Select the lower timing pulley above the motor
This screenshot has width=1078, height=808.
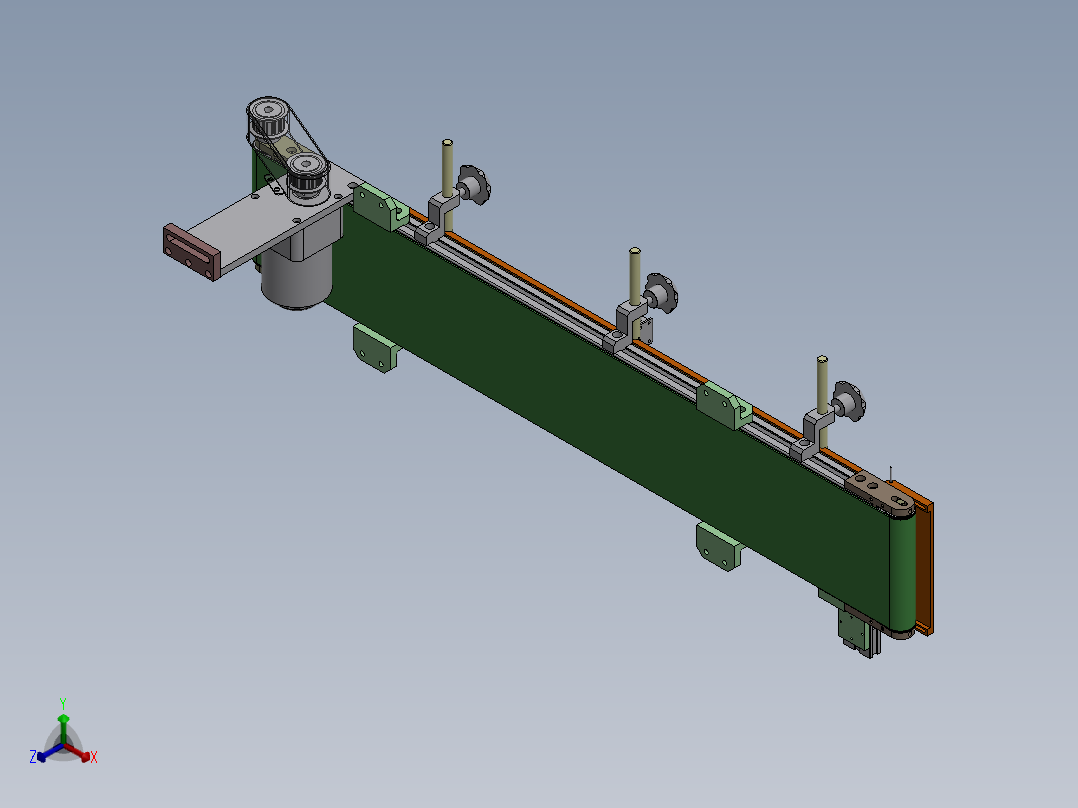click(307, 174)
